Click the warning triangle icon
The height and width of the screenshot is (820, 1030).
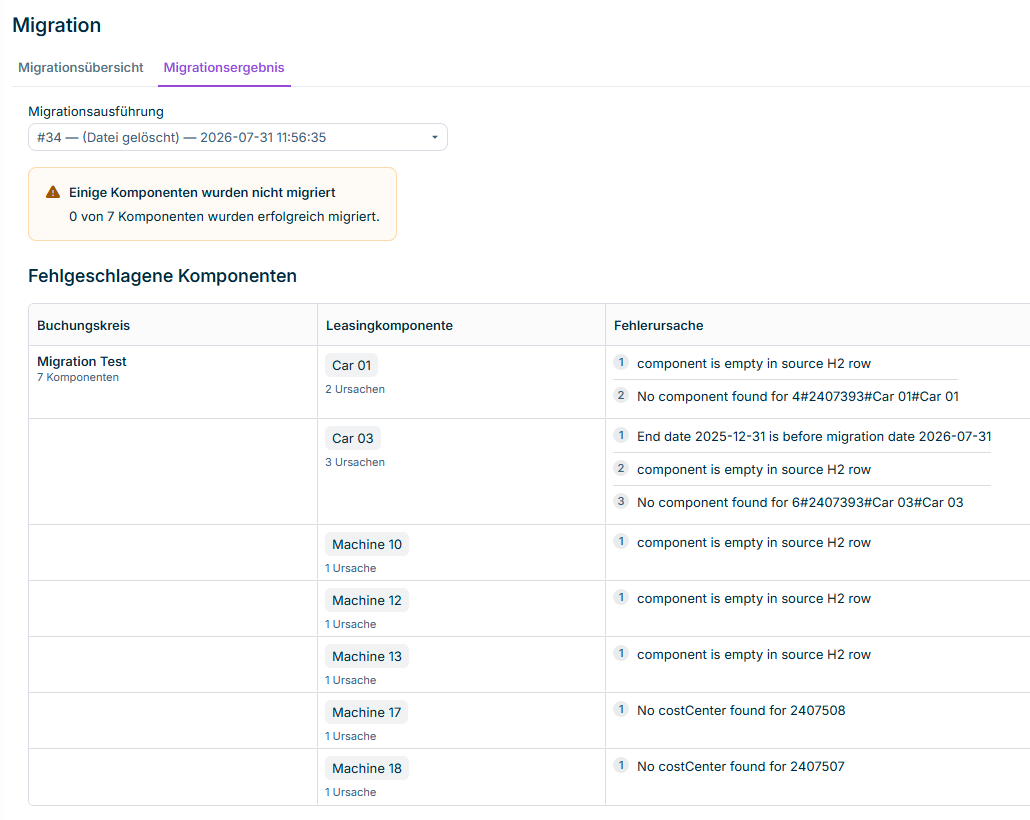click(53, 193)
